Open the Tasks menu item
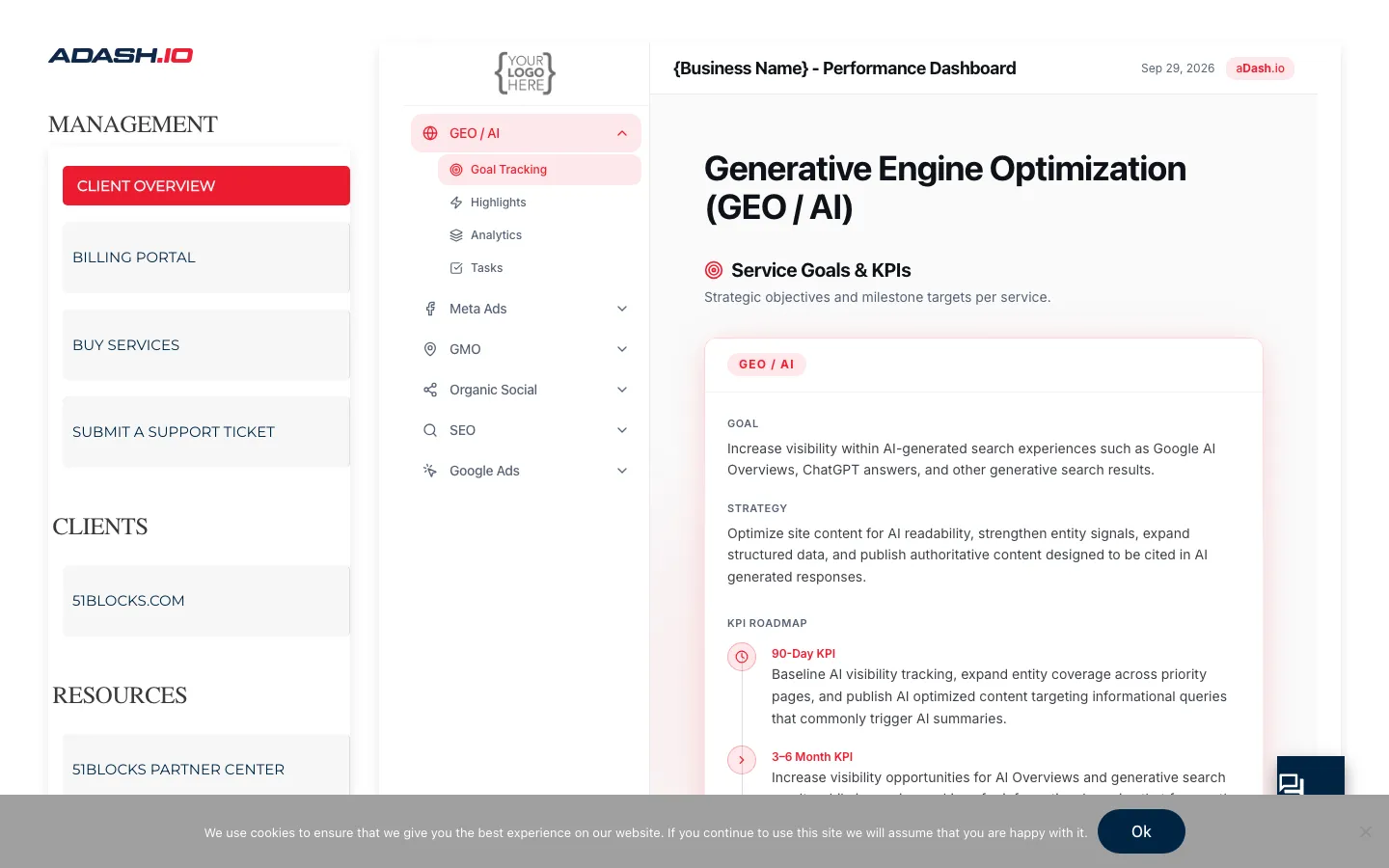 click(539, 268)
